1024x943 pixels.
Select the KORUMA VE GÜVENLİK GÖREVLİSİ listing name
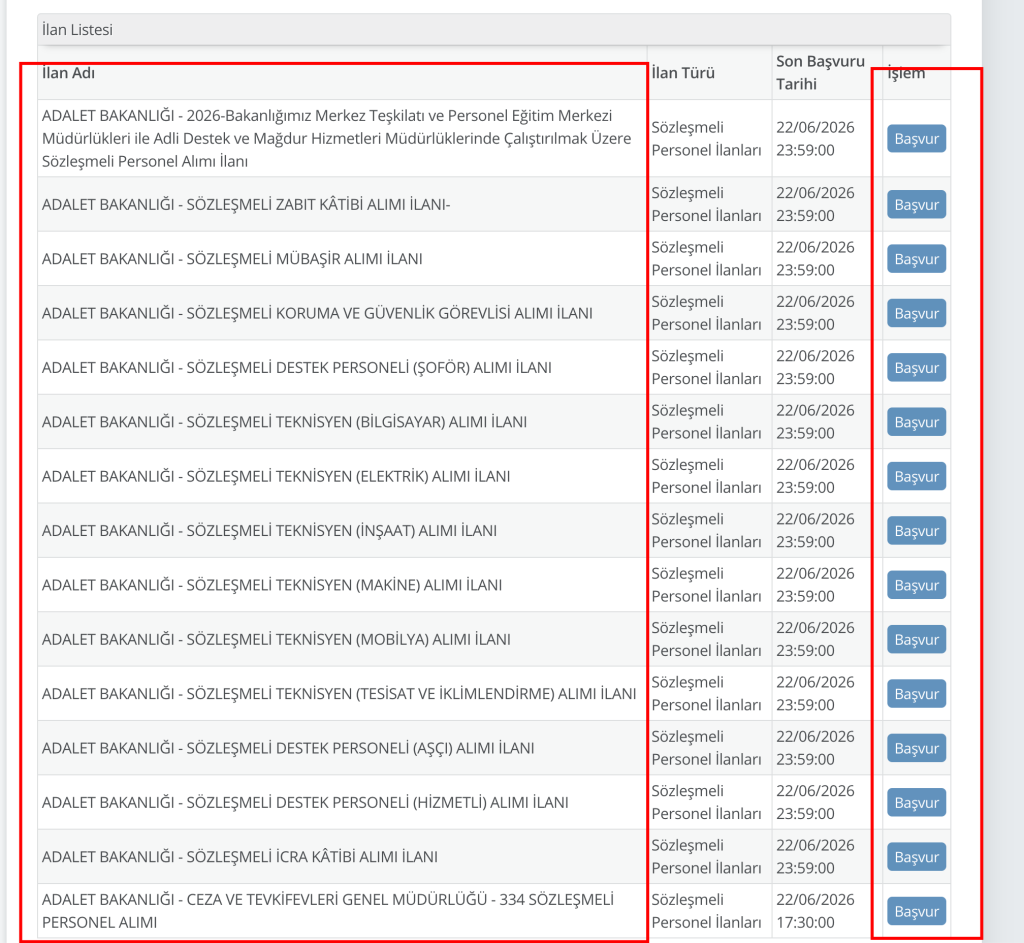(x=317, y=313)
